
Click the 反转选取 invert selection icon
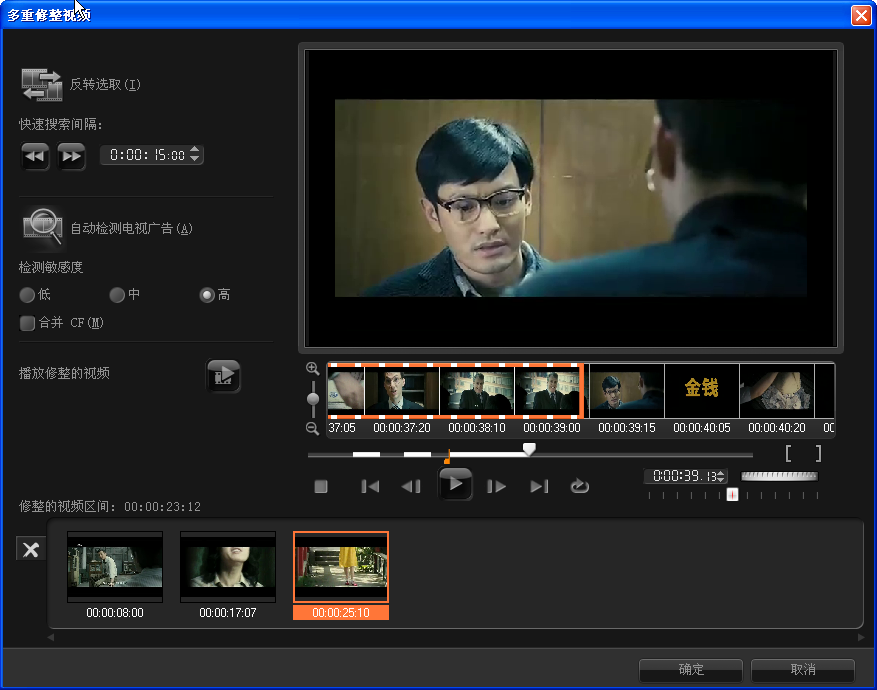(x=40, y=84)
